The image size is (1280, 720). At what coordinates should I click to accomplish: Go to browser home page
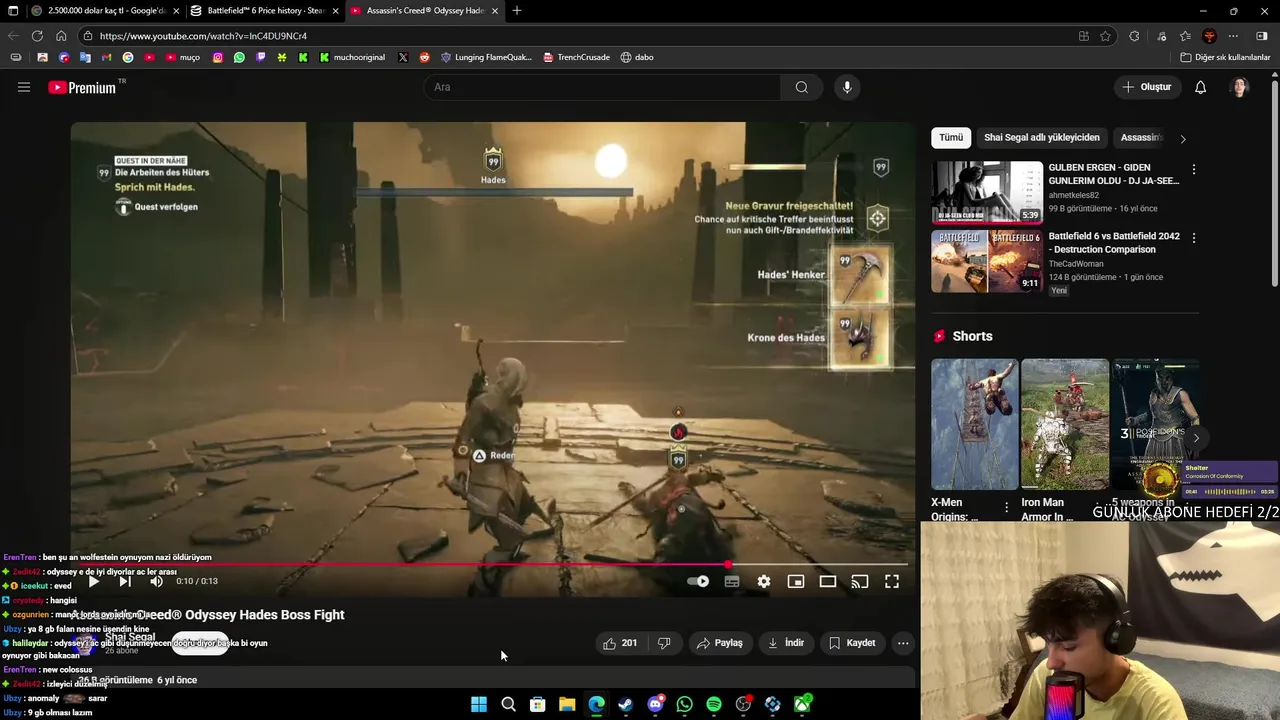[61, 36]
